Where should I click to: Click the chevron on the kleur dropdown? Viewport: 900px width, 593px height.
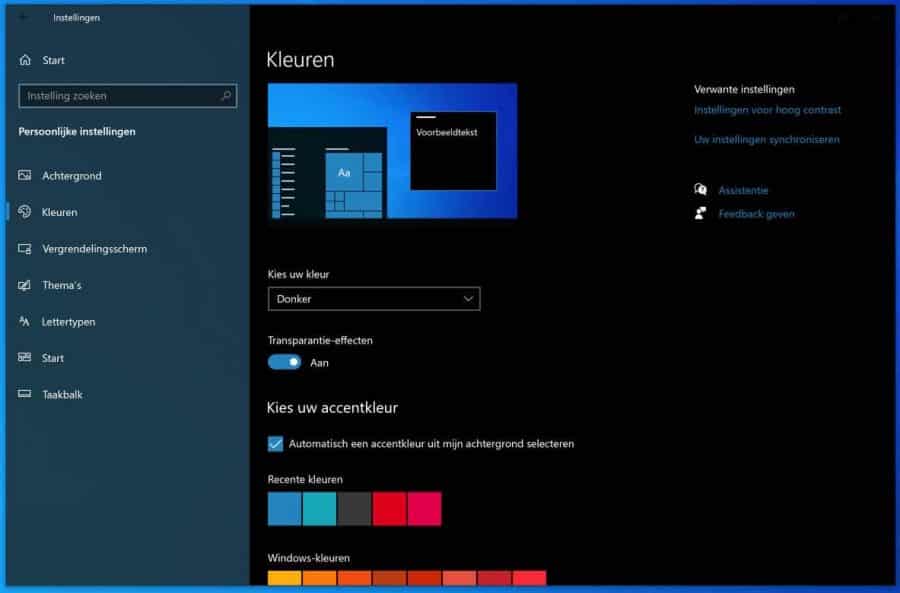(x=466, y=298)
